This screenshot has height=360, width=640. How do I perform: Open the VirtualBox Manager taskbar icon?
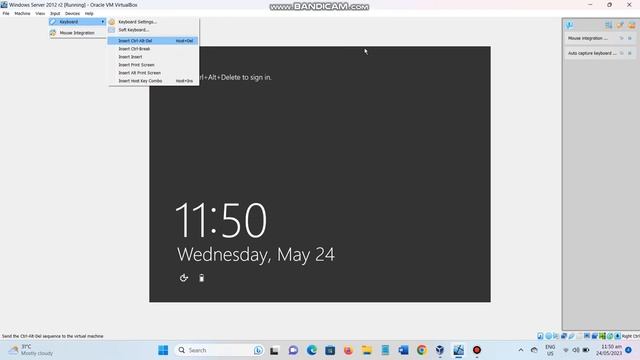440,350
